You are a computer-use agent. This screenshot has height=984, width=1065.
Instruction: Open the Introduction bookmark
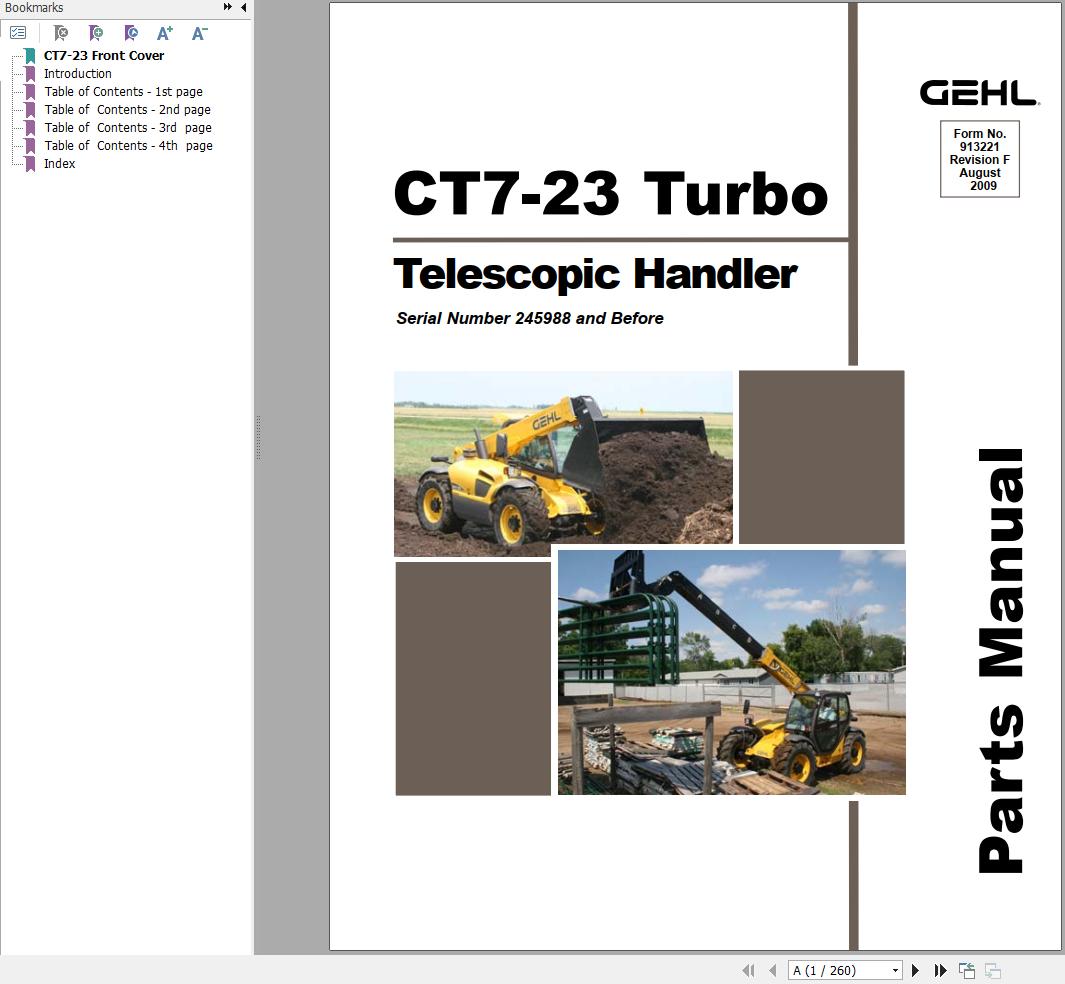77,73
